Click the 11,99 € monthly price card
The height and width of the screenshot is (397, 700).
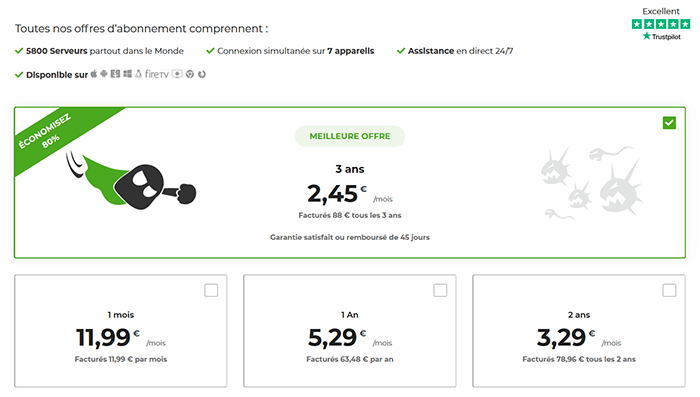click(121, 331)
